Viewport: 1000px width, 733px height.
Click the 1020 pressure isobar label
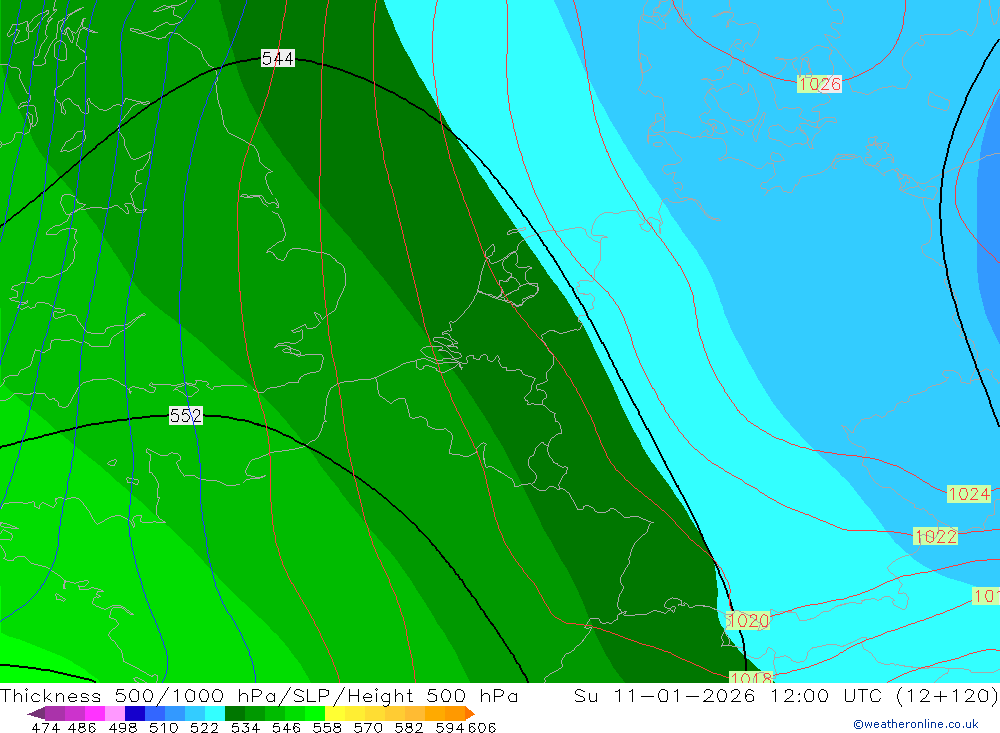pos(748,621)
